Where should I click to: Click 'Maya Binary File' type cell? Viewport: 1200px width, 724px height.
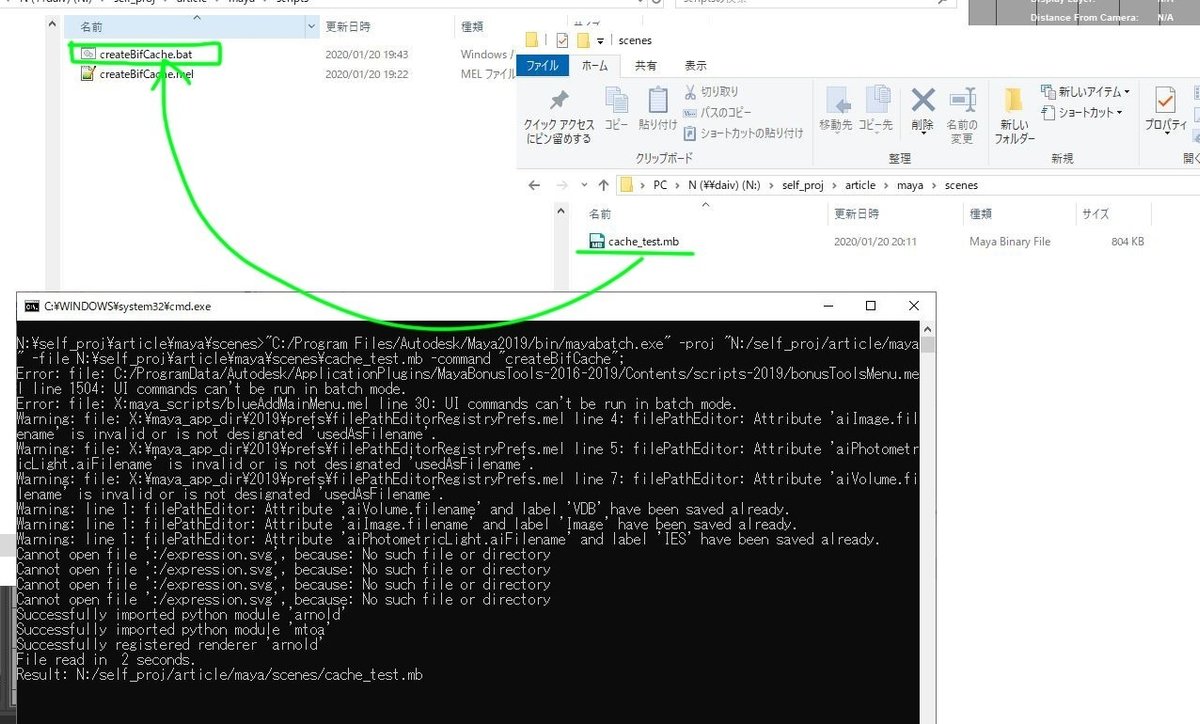click(1011, 241)
